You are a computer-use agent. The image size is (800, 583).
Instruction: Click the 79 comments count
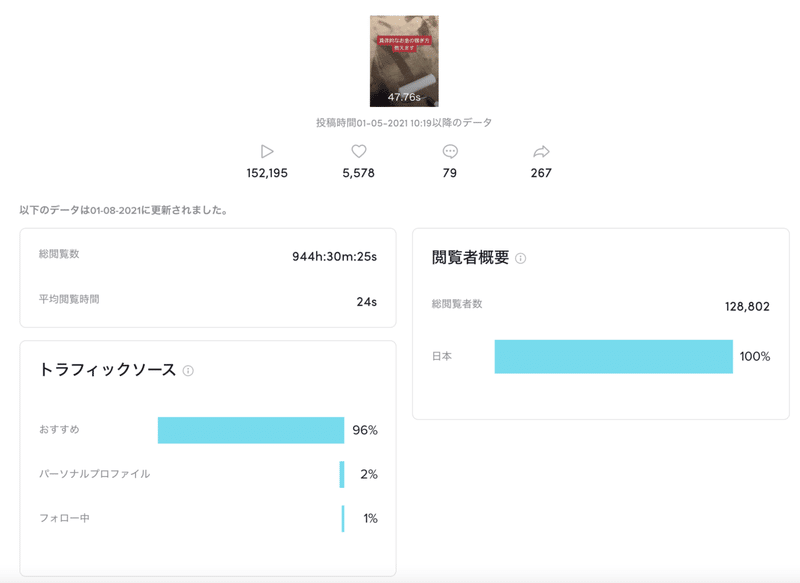[x=450, y=173]
